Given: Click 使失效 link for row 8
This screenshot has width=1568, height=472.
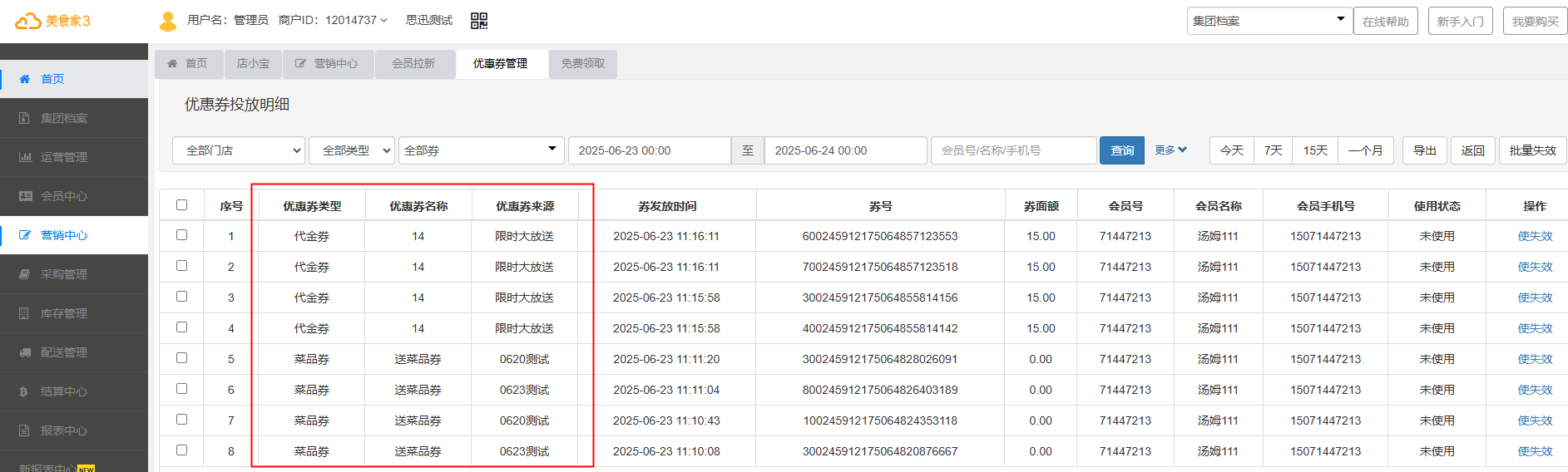Looking at the screenshot, I should point(1535,451).
